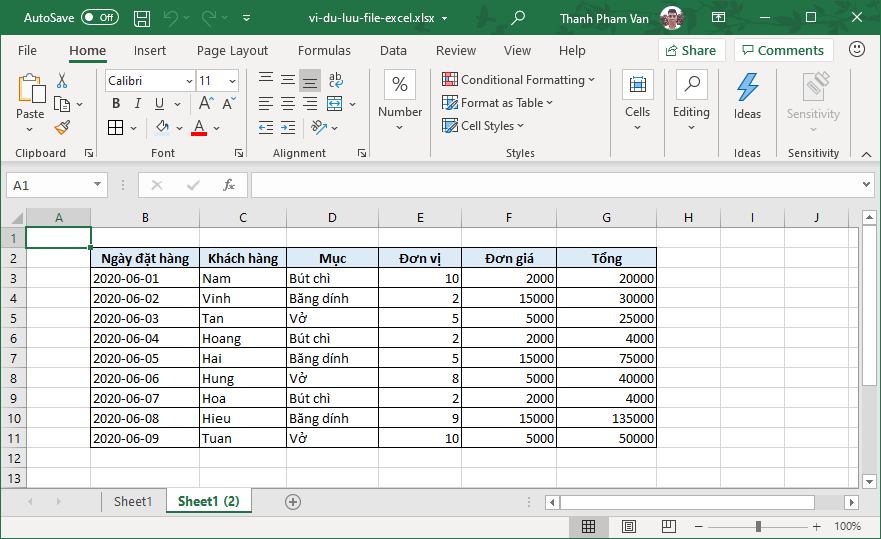Toggle Middle Align
This screenshot has height=539, width=881.
(x=288, y=80)
